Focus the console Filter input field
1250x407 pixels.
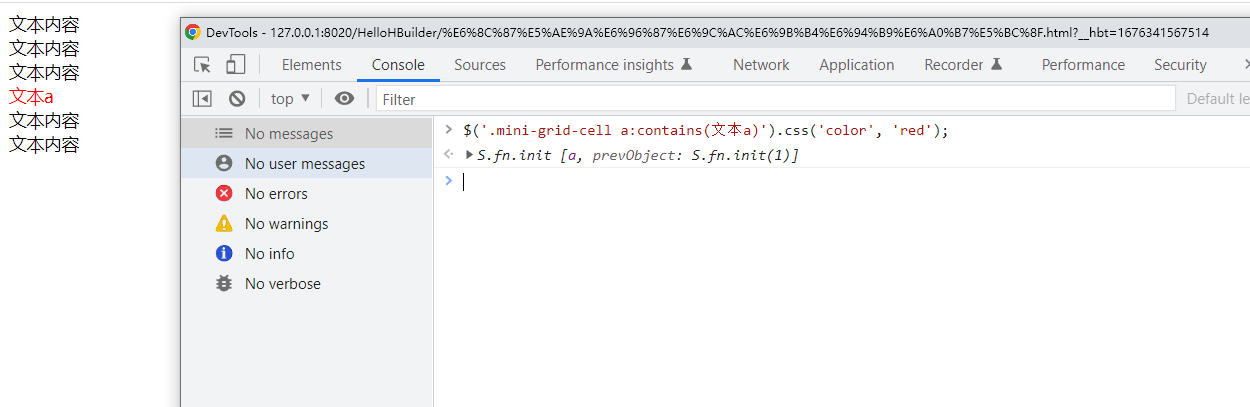(775, 99)
